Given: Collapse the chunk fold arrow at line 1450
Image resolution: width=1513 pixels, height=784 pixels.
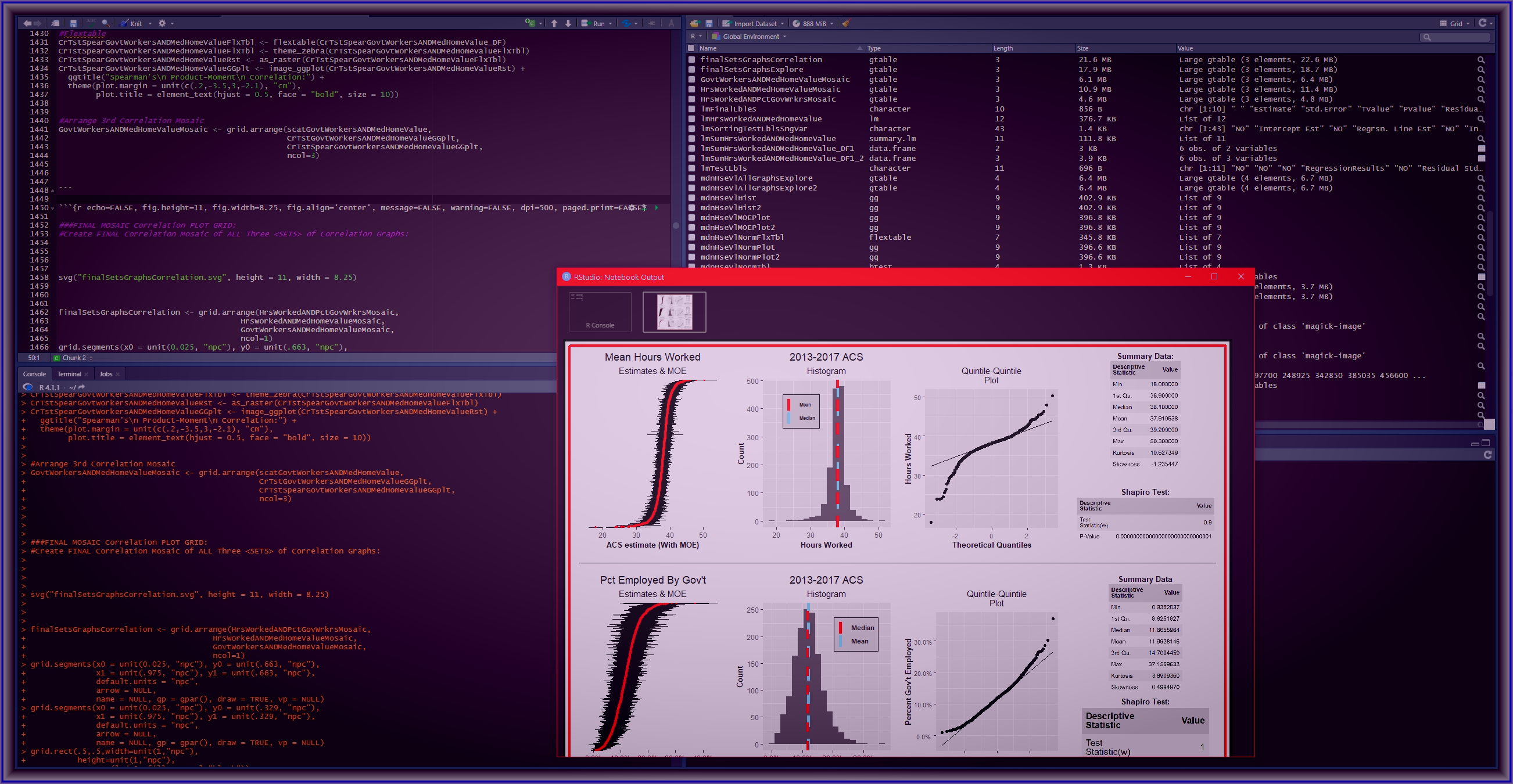Looking at the screenshot, I should tap(52, 208).
